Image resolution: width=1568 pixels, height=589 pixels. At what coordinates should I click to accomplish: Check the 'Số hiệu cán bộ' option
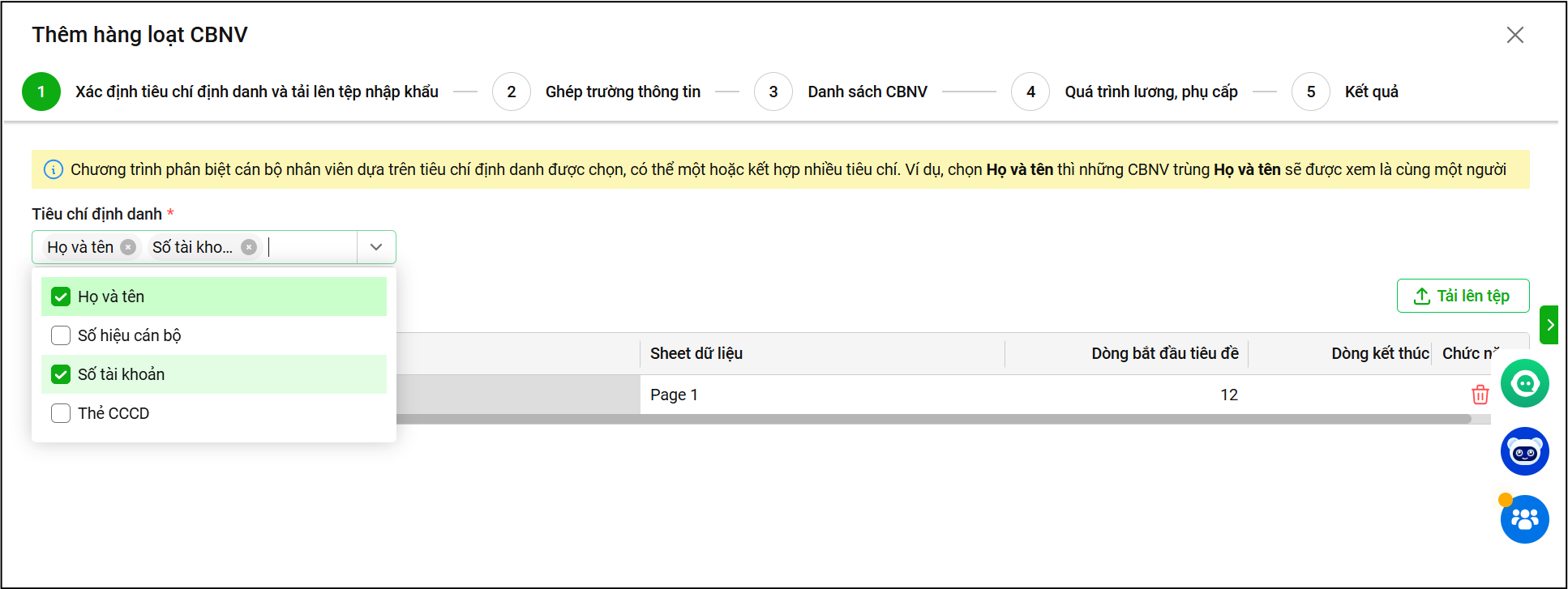[61, 335]
